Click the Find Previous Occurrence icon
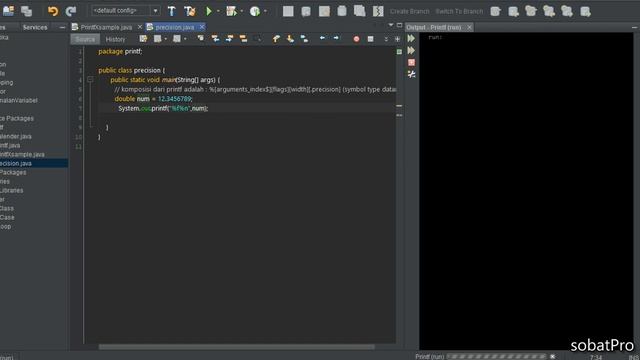Image resolution: width=640 pixels, height=360 pixels. point(215,39)
